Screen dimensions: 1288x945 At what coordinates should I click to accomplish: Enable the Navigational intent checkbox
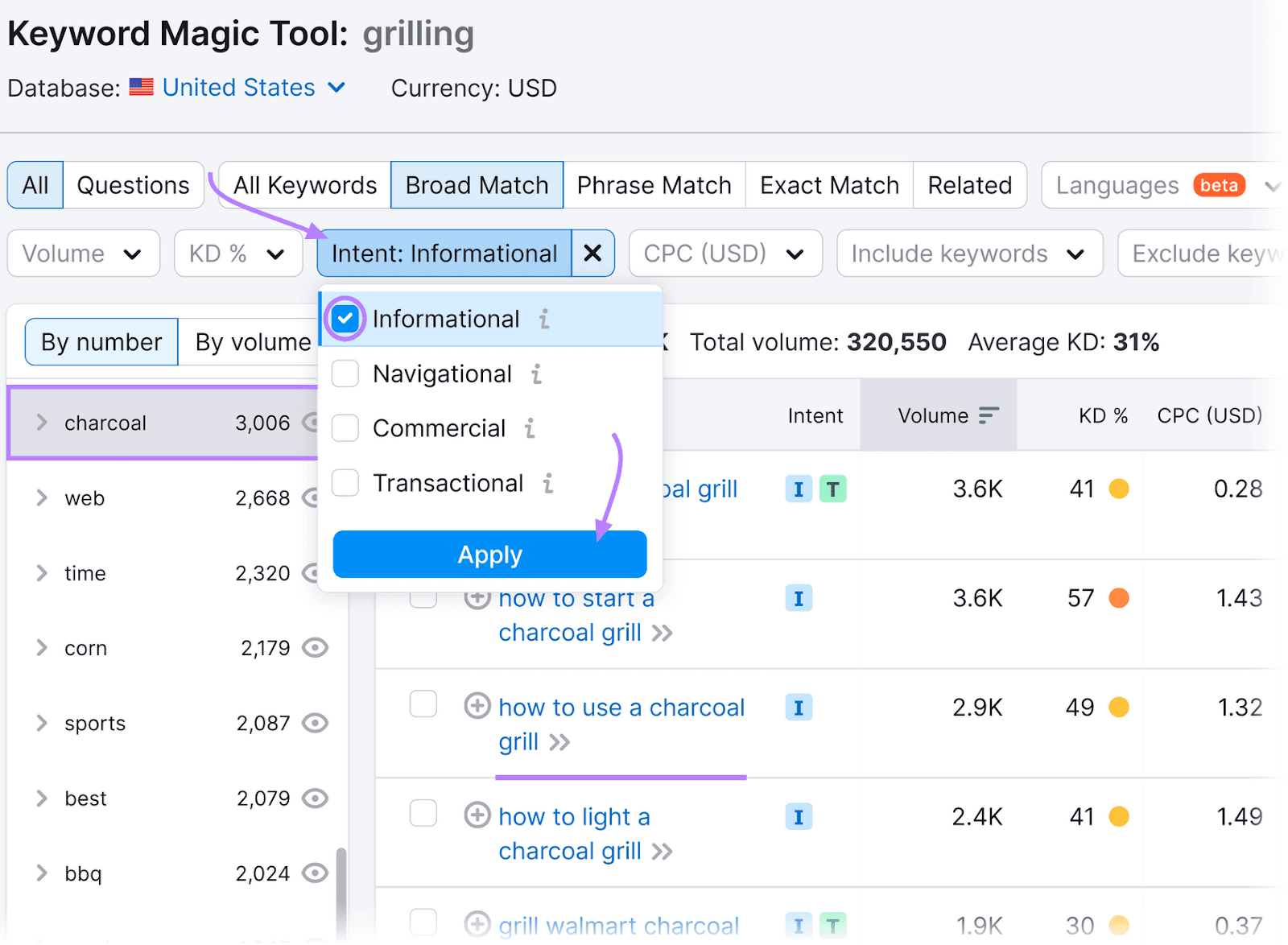coord(345,373)
